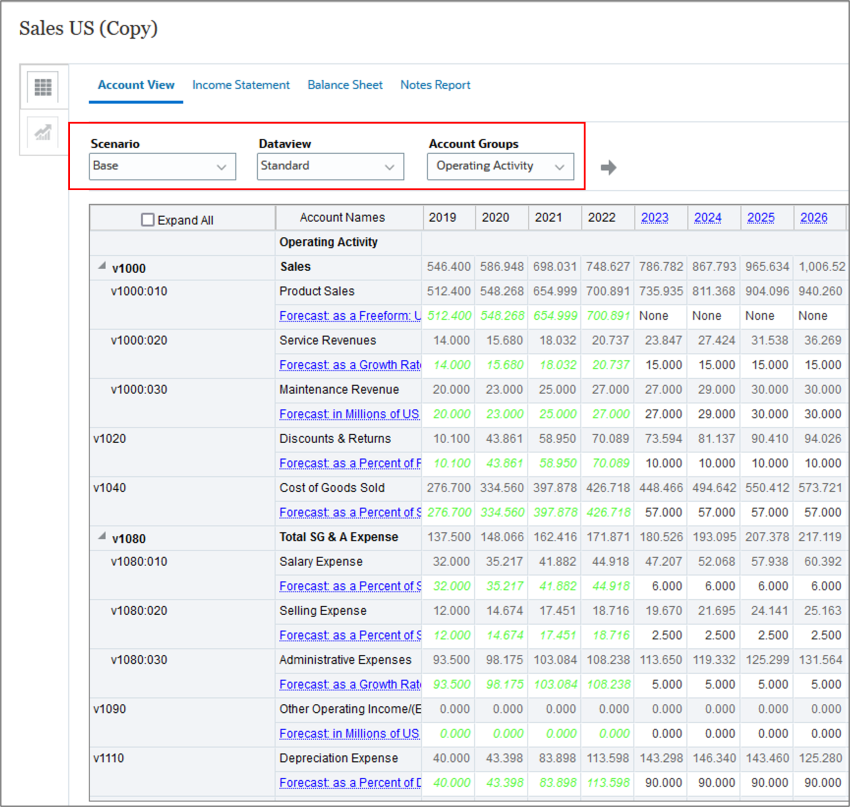This screenshot has width=850, height=807.
Task: Select the grid view icon in the sidebar
Action: click(x=42, y=88)
